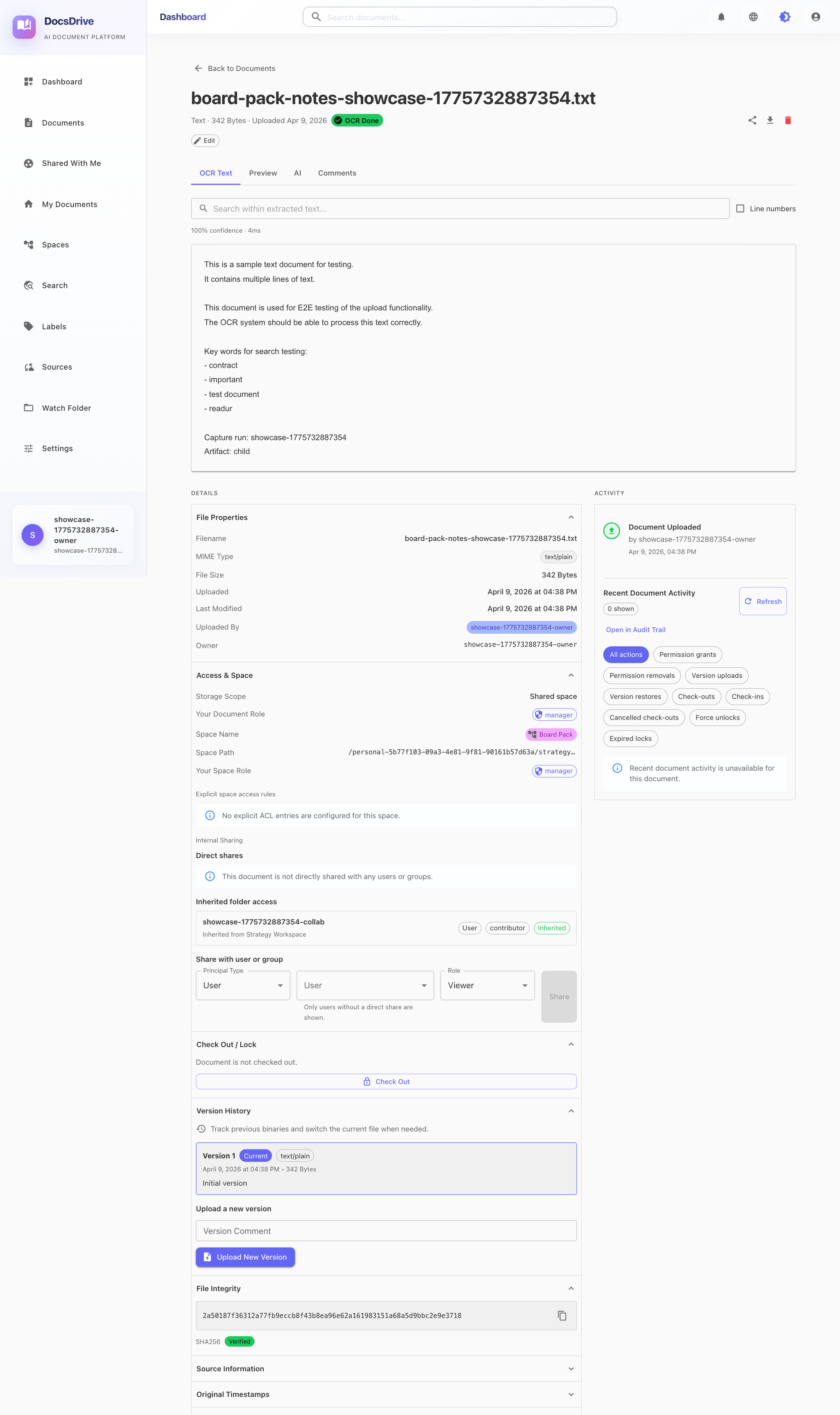Filter by Check-outs
The height and width of the screenshot is (1415, 840).
pyautogui.click(x=696, y=697)
